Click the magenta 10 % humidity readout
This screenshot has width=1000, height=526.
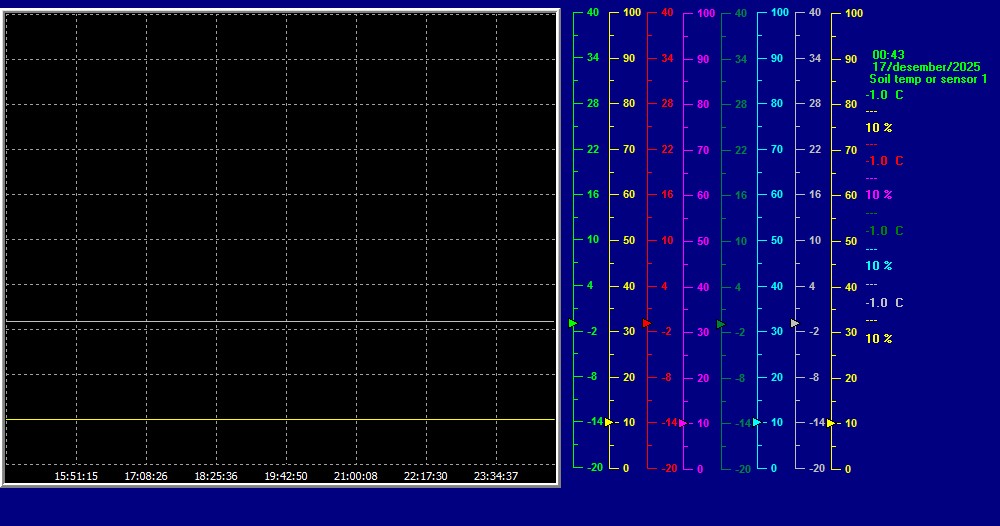(879, 195)
